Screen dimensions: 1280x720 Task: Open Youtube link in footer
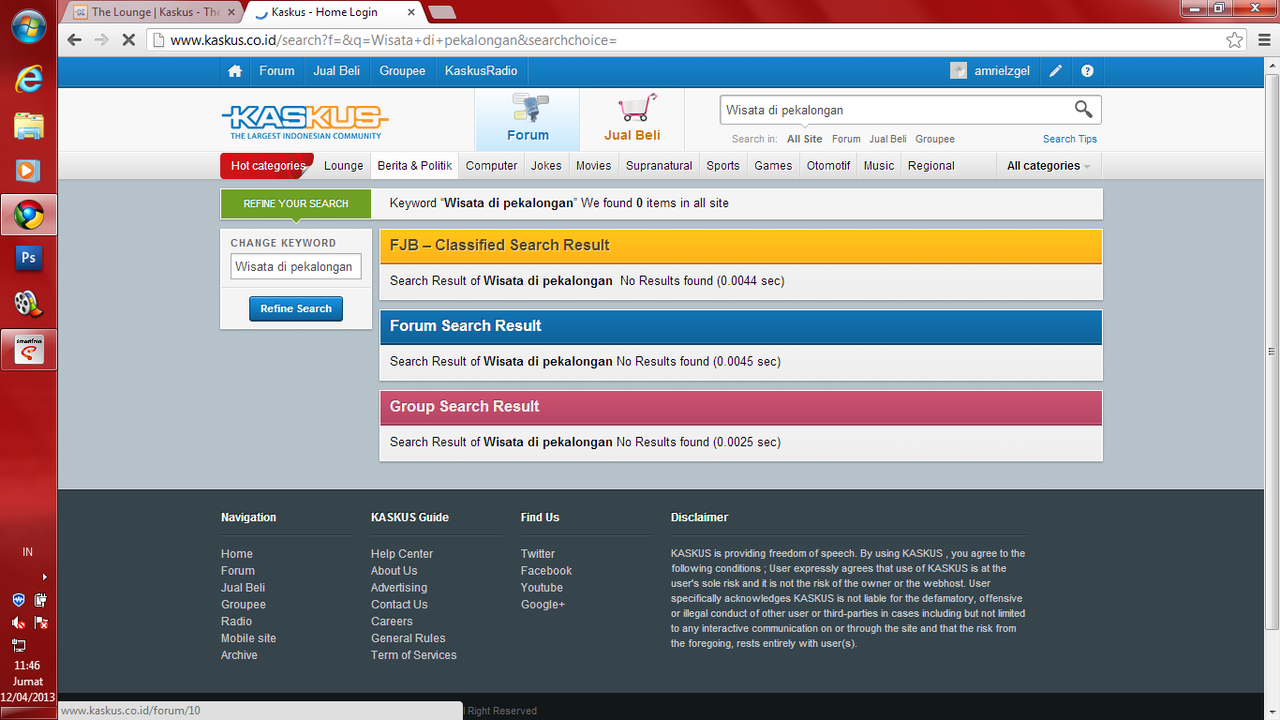coord(542,588)
